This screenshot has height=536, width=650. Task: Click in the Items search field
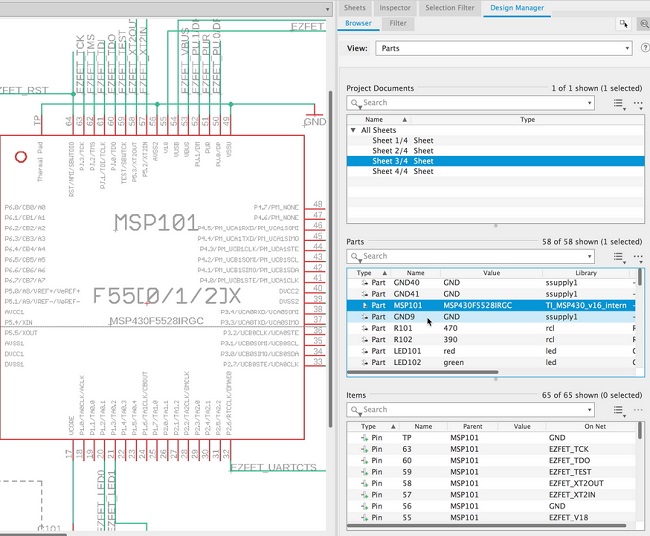click(471, 410)
